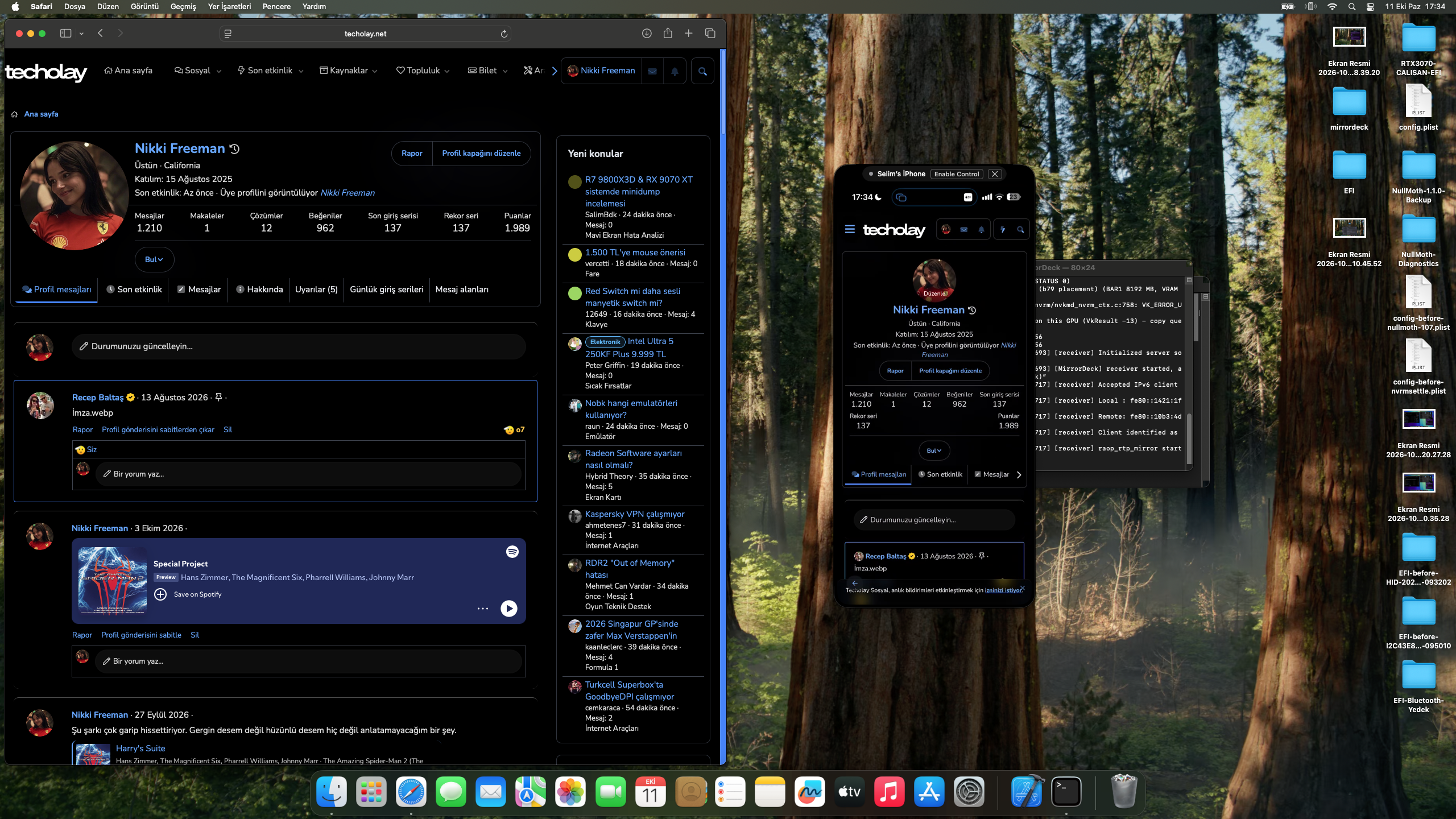Open Safari downloads icon
The height and width of the screenshot is (819, 1456).
coord(647,34)
